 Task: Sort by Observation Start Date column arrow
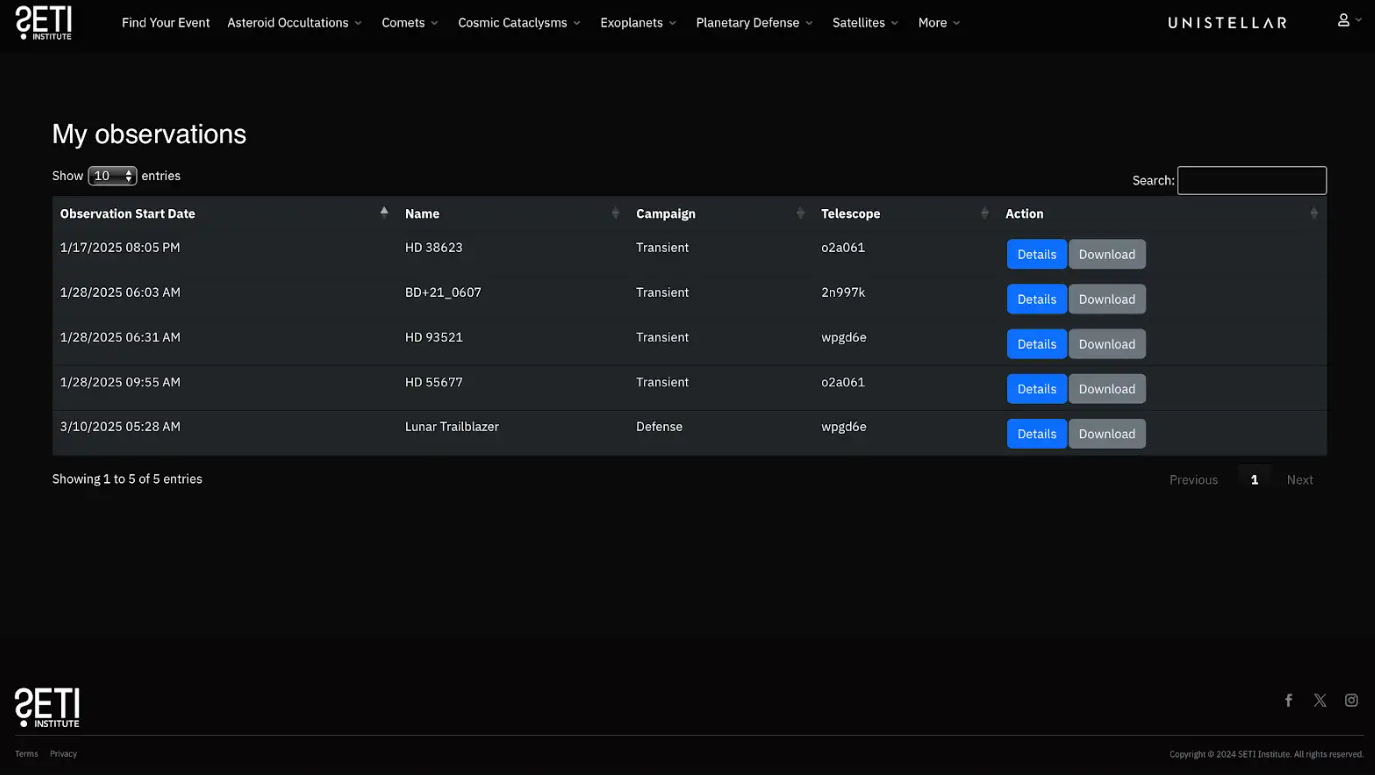tap(384, 213)
